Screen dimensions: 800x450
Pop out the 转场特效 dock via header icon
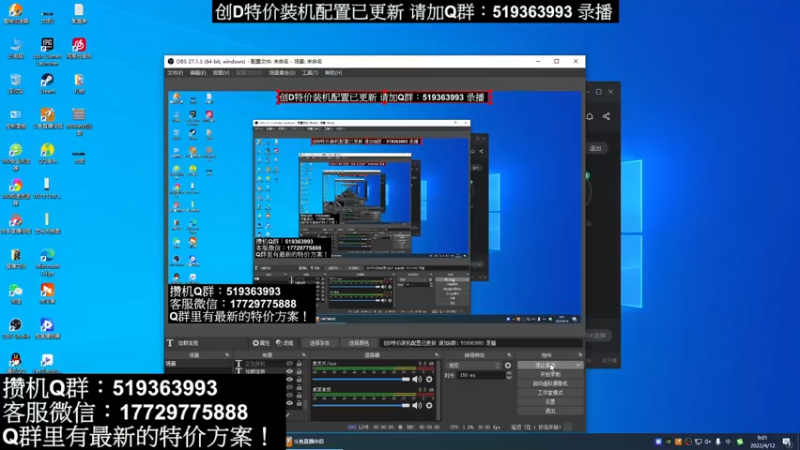(509, 355)
